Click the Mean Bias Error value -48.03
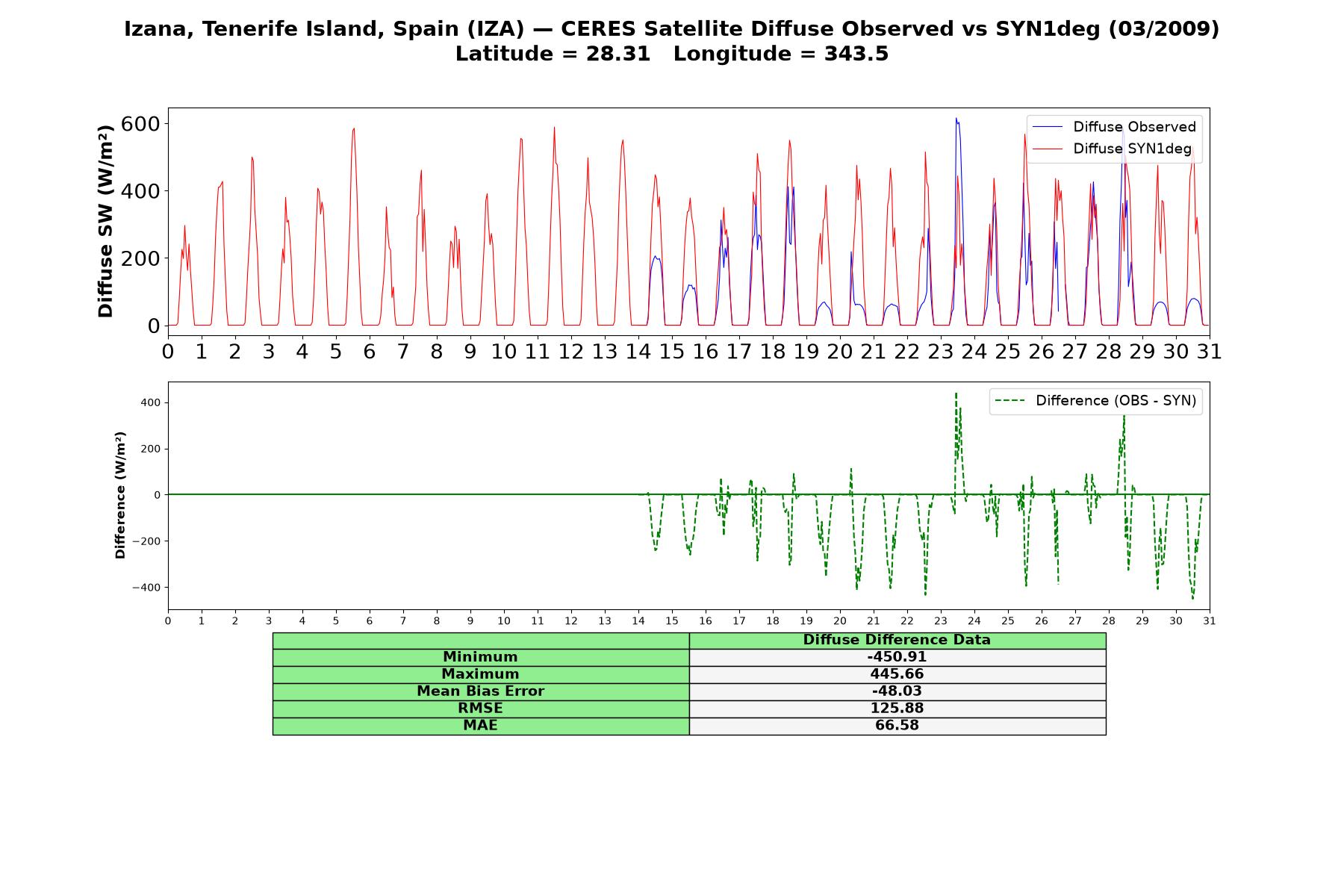This screenshot has height=896, width=1344. point(897,691)
